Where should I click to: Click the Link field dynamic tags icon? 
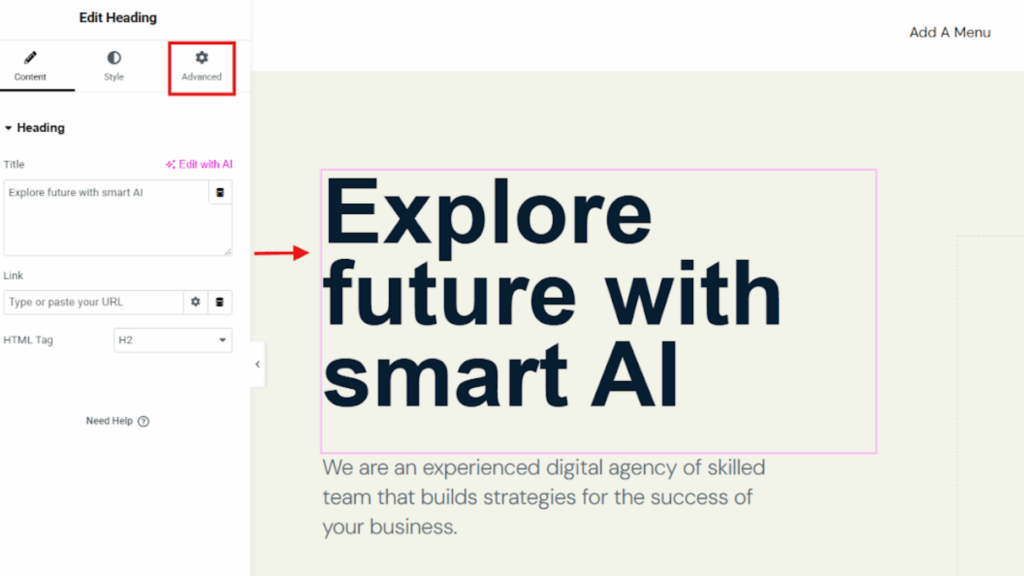click(x=220, y=302)
